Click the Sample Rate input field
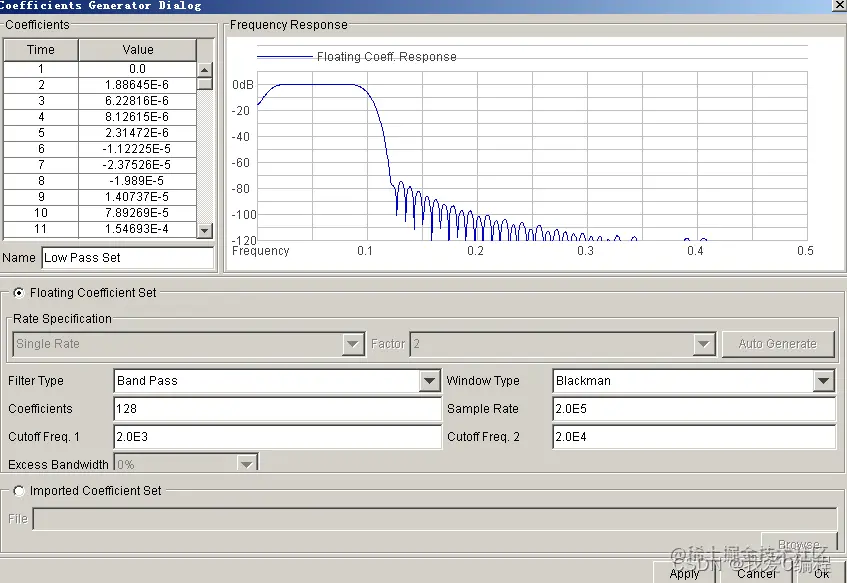 pyautogui.click(x=694, y=409)
